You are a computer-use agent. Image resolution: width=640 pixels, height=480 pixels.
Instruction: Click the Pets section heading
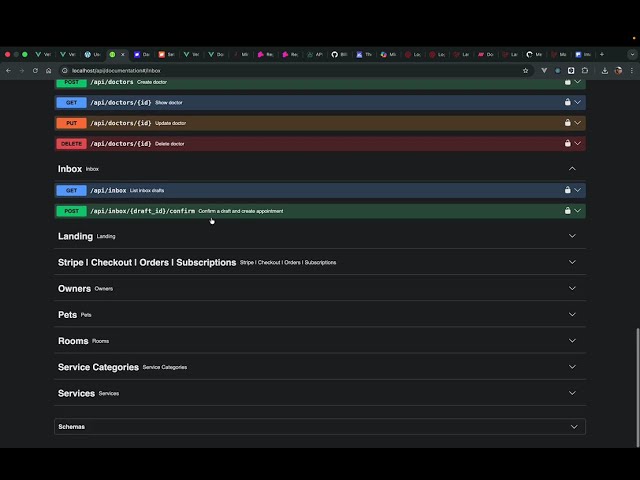[x=67, y=315]
